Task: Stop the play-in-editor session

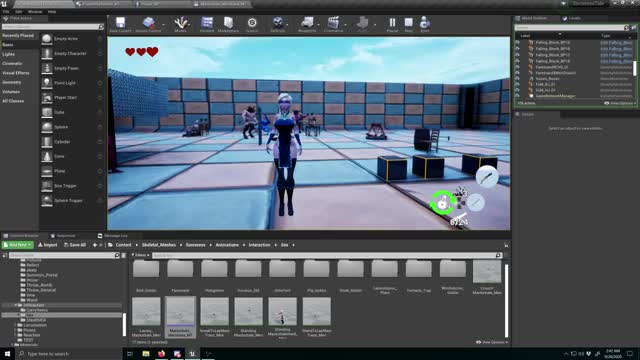Action: 408,22
